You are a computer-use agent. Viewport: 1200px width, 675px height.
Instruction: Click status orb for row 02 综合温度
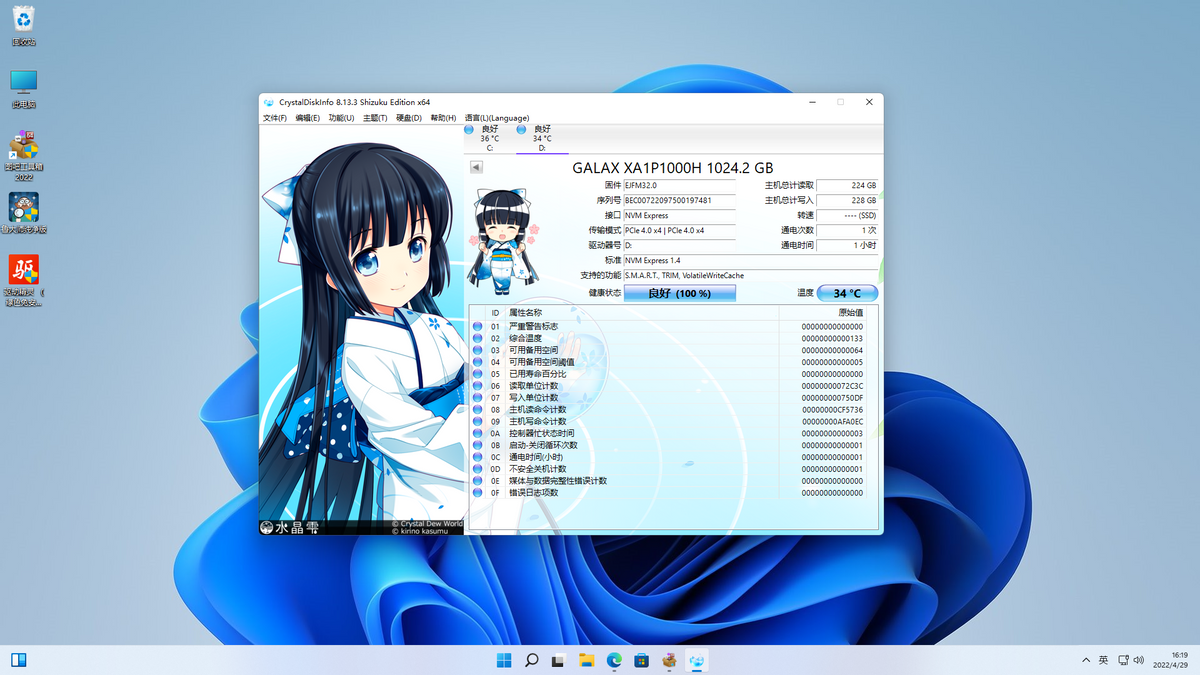click(x=478, y=339)
